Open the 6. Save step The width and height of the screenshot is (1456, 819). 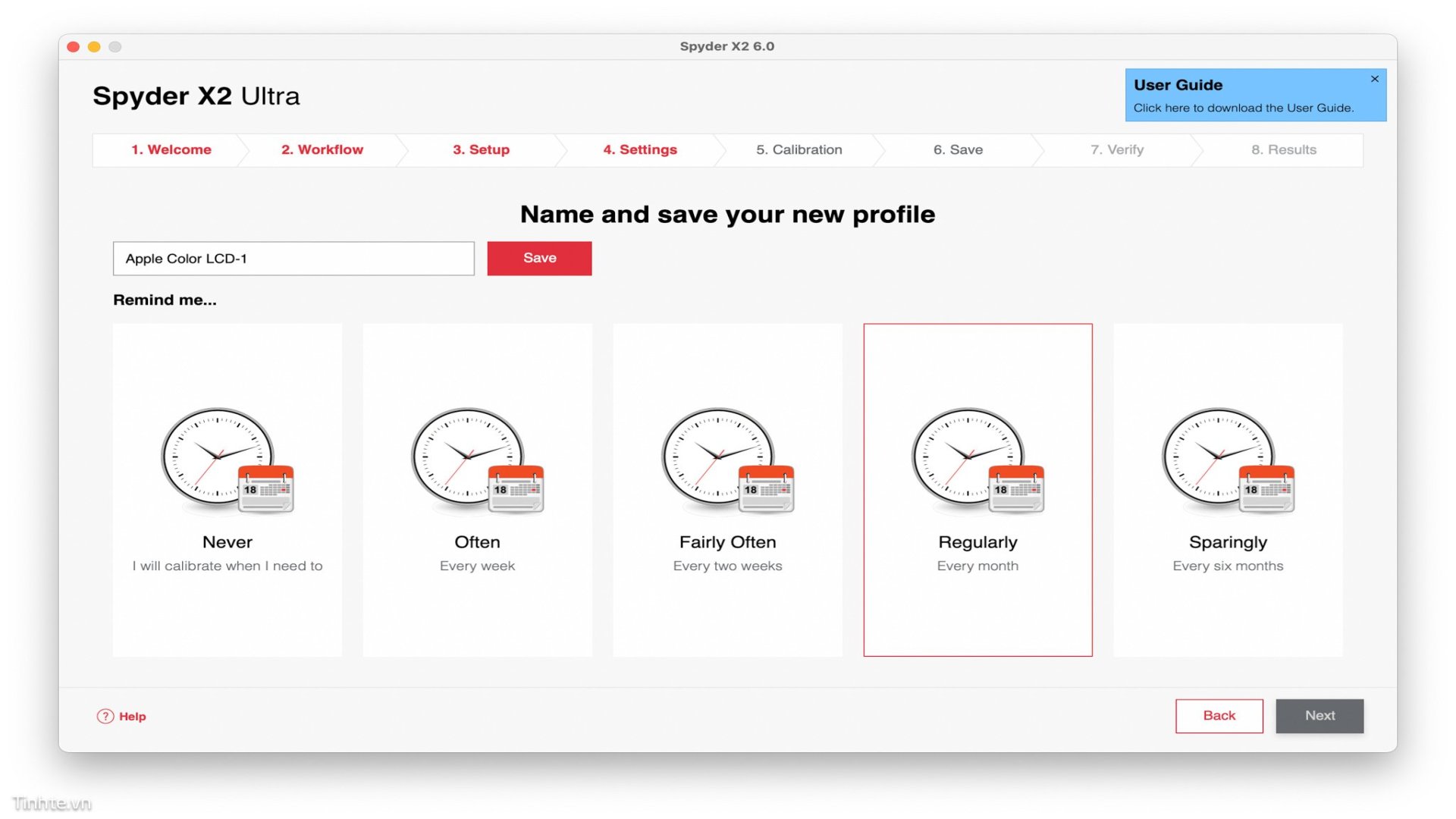point(959,149)
